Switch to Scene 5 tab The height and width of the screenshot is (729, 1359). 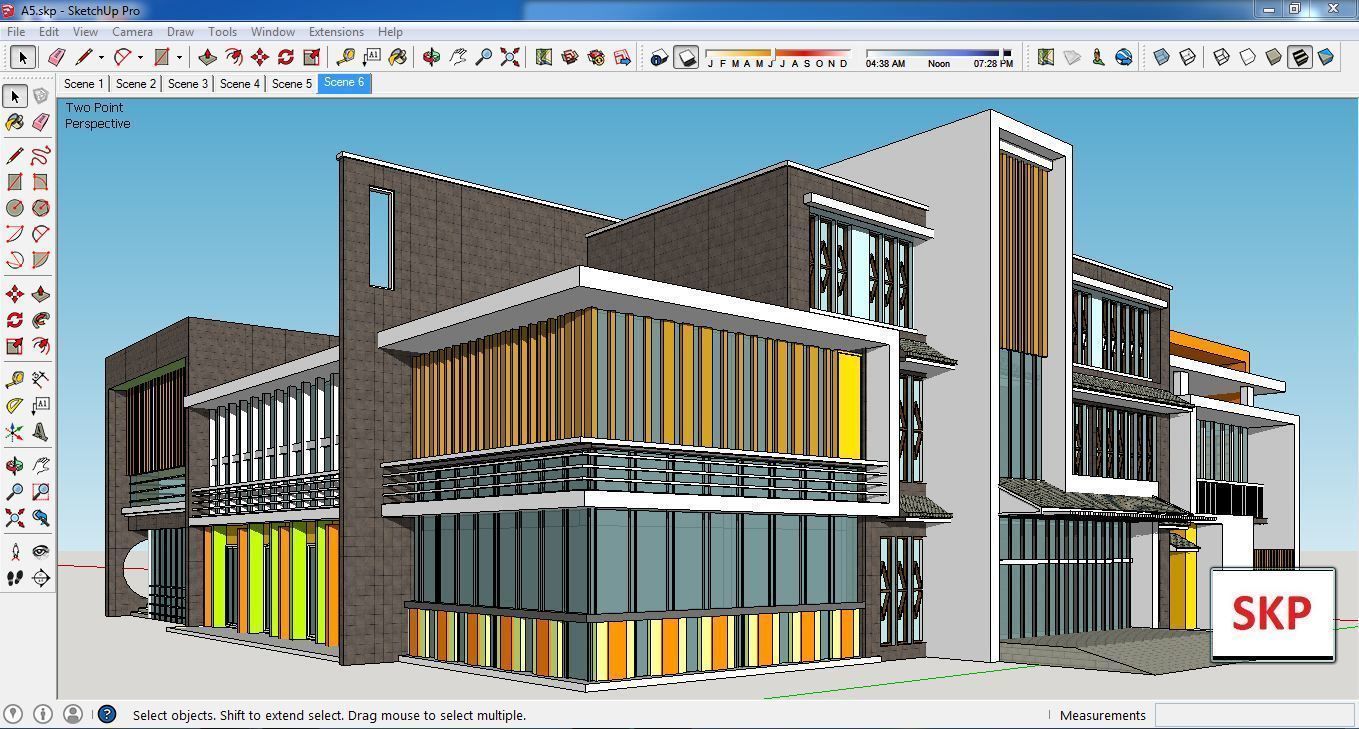(x=291, y=84)
